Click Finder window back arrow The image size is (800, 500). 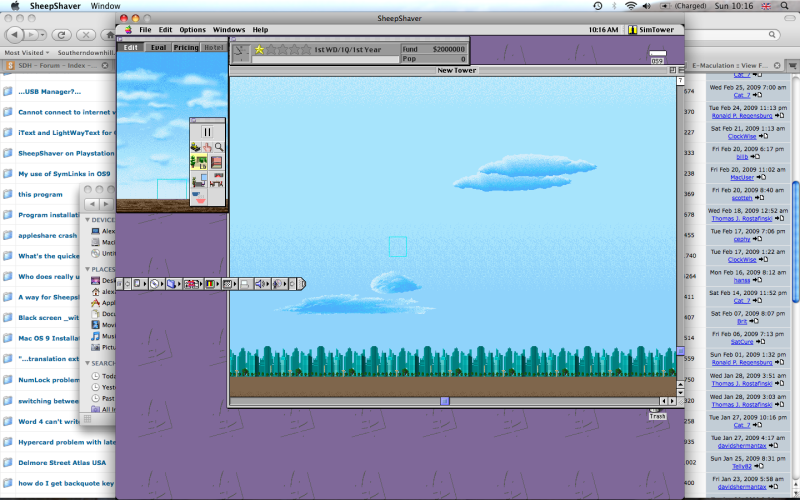[x=92, y=204]
